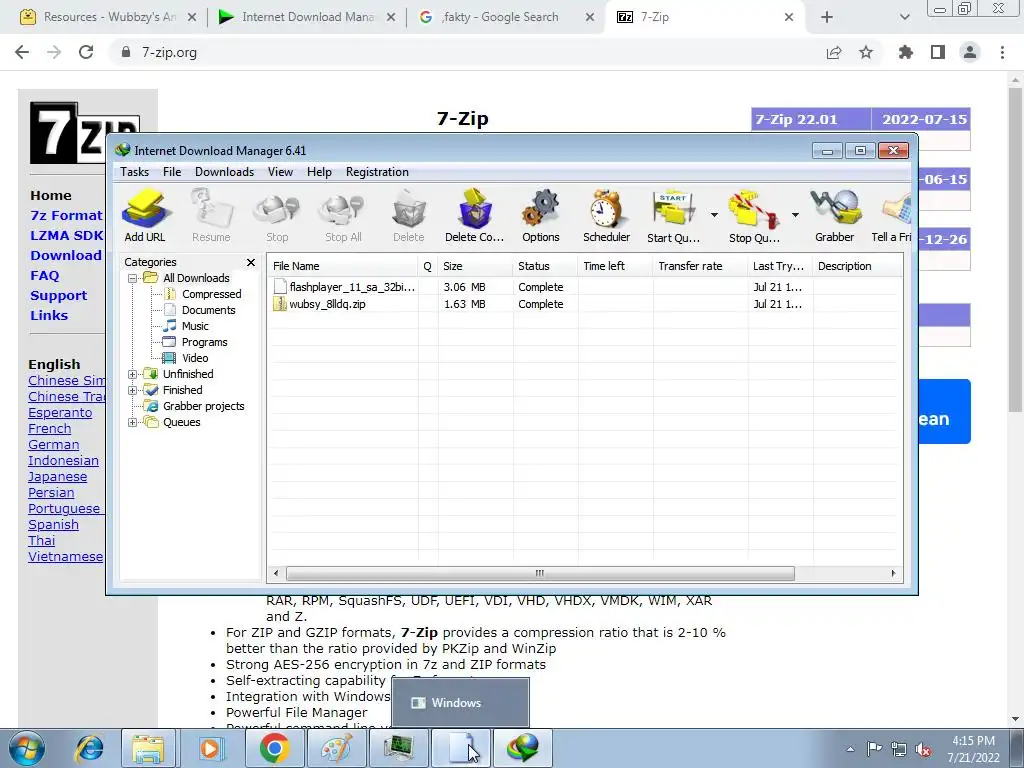Select the flashplayer_11_sa_32bit download row
The height and width of the screenshot is (768, 1024).
point(584,287)
